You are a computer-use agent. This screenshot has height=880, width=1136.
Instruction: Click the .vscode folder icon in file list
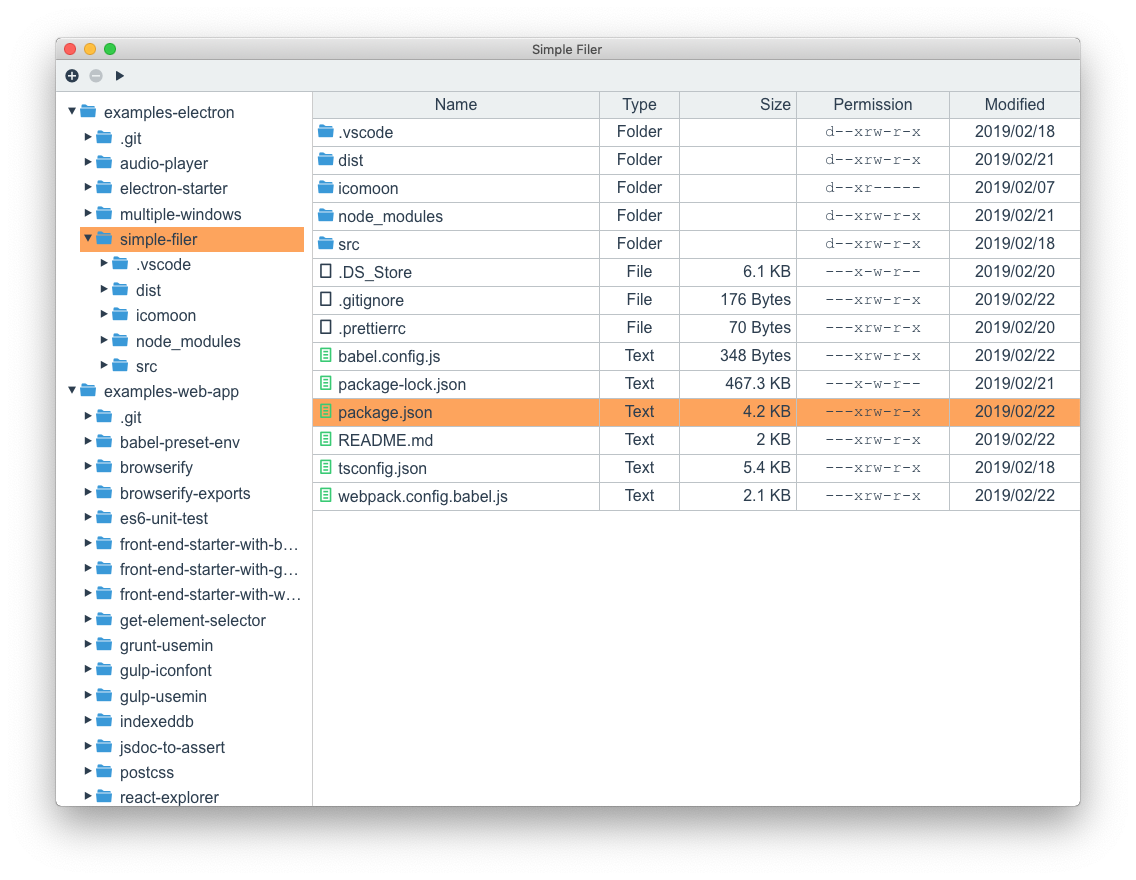(326, 131)
